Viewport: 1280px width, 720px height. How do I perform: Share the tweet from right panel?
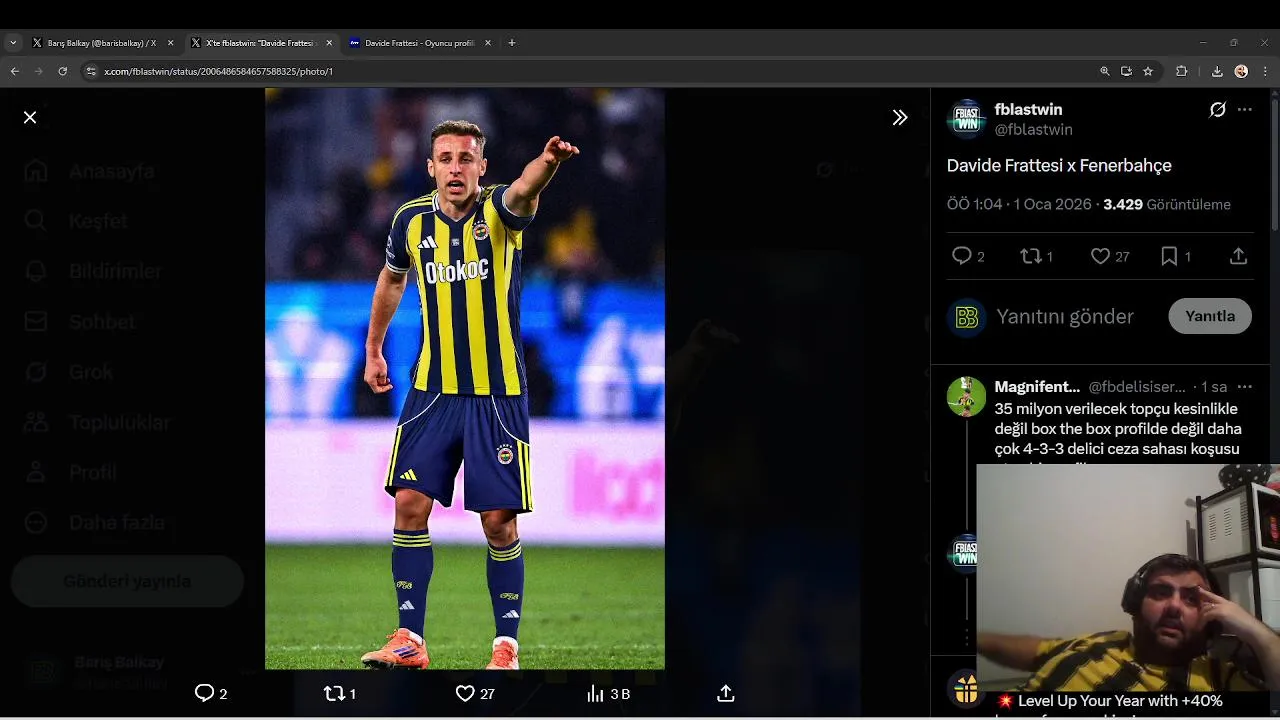(x=1238, y=256)
